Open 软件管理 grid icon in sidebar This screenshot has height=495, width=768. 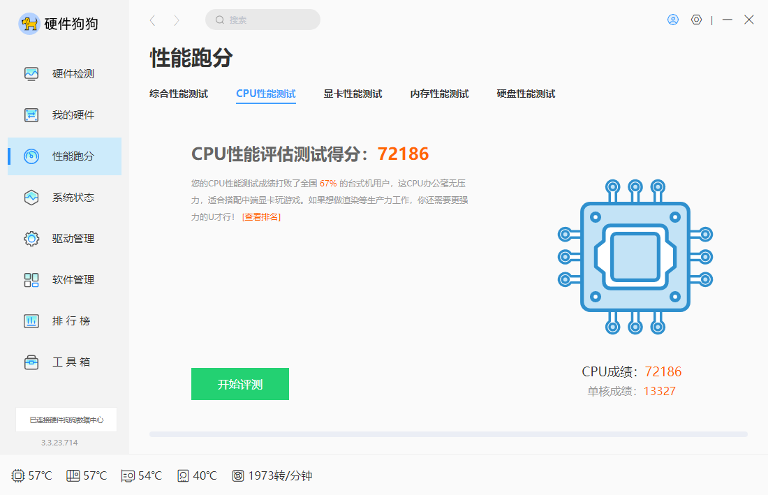(31, 280)
